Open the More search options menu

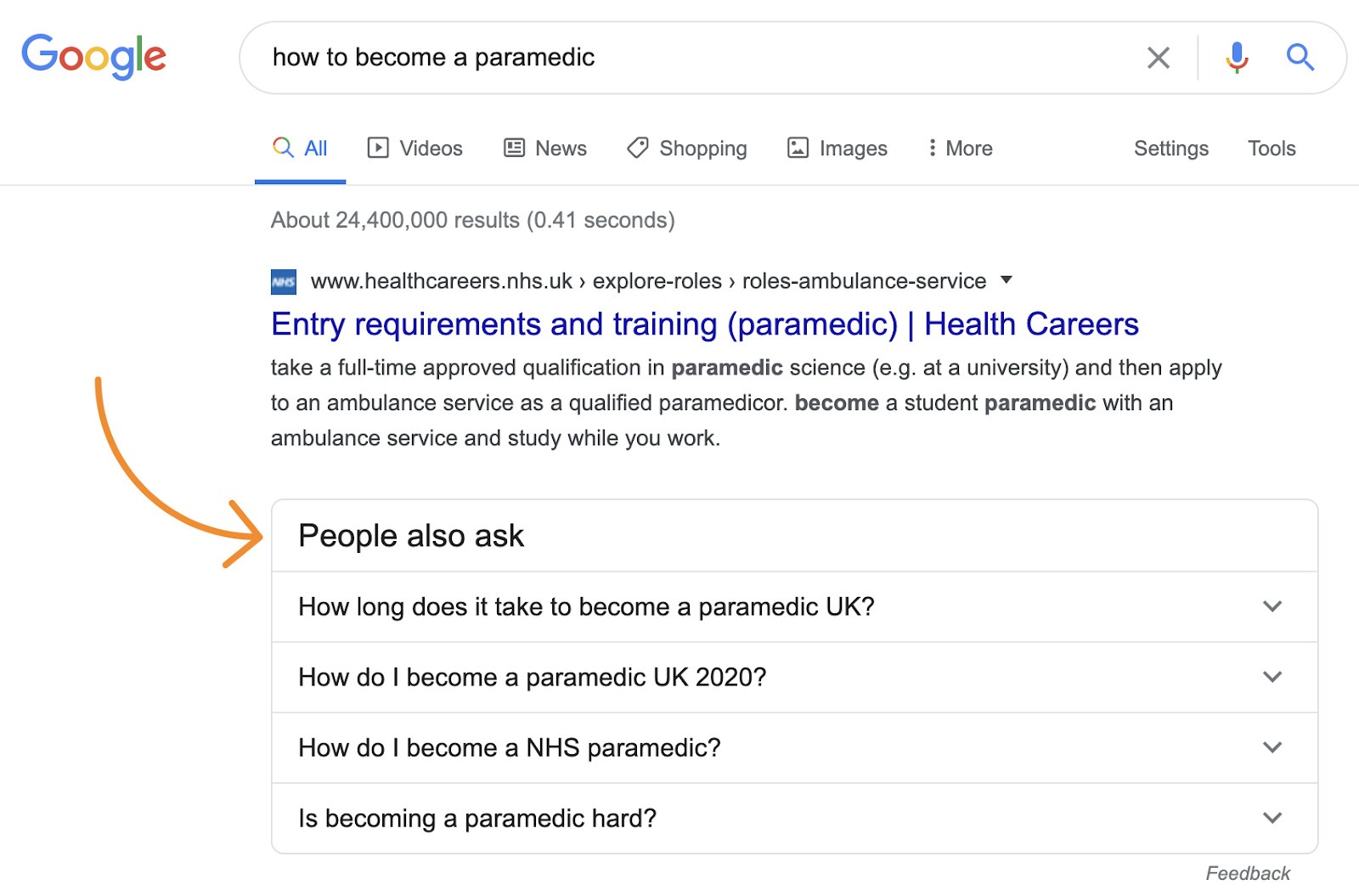click(x=959, y=148)
